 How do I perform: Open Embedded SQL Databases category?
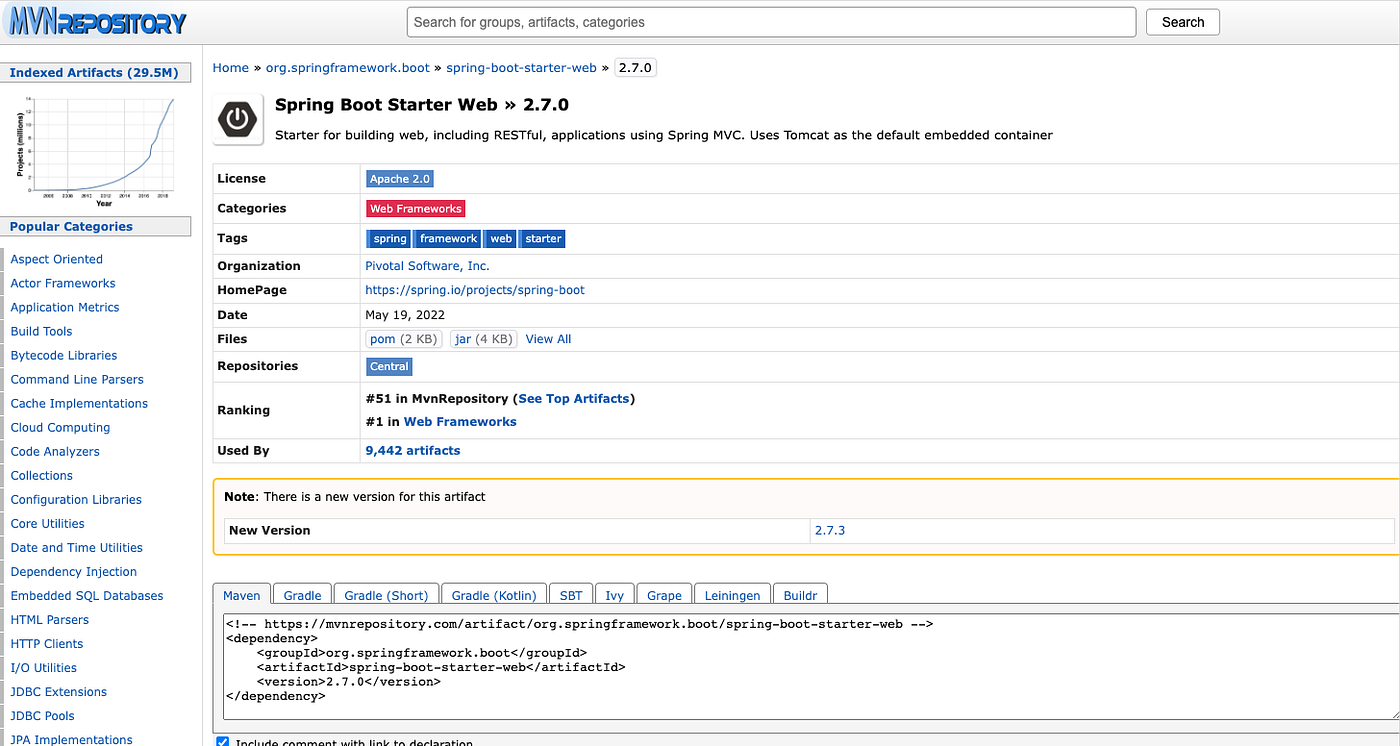[x=87, y=595]
